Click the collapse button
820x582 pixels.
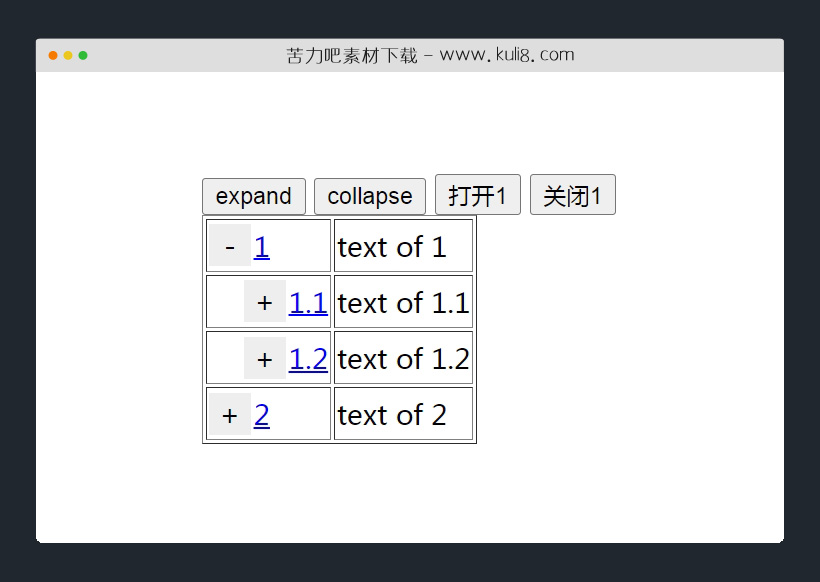pyautogui.click(x=369, y=196)
